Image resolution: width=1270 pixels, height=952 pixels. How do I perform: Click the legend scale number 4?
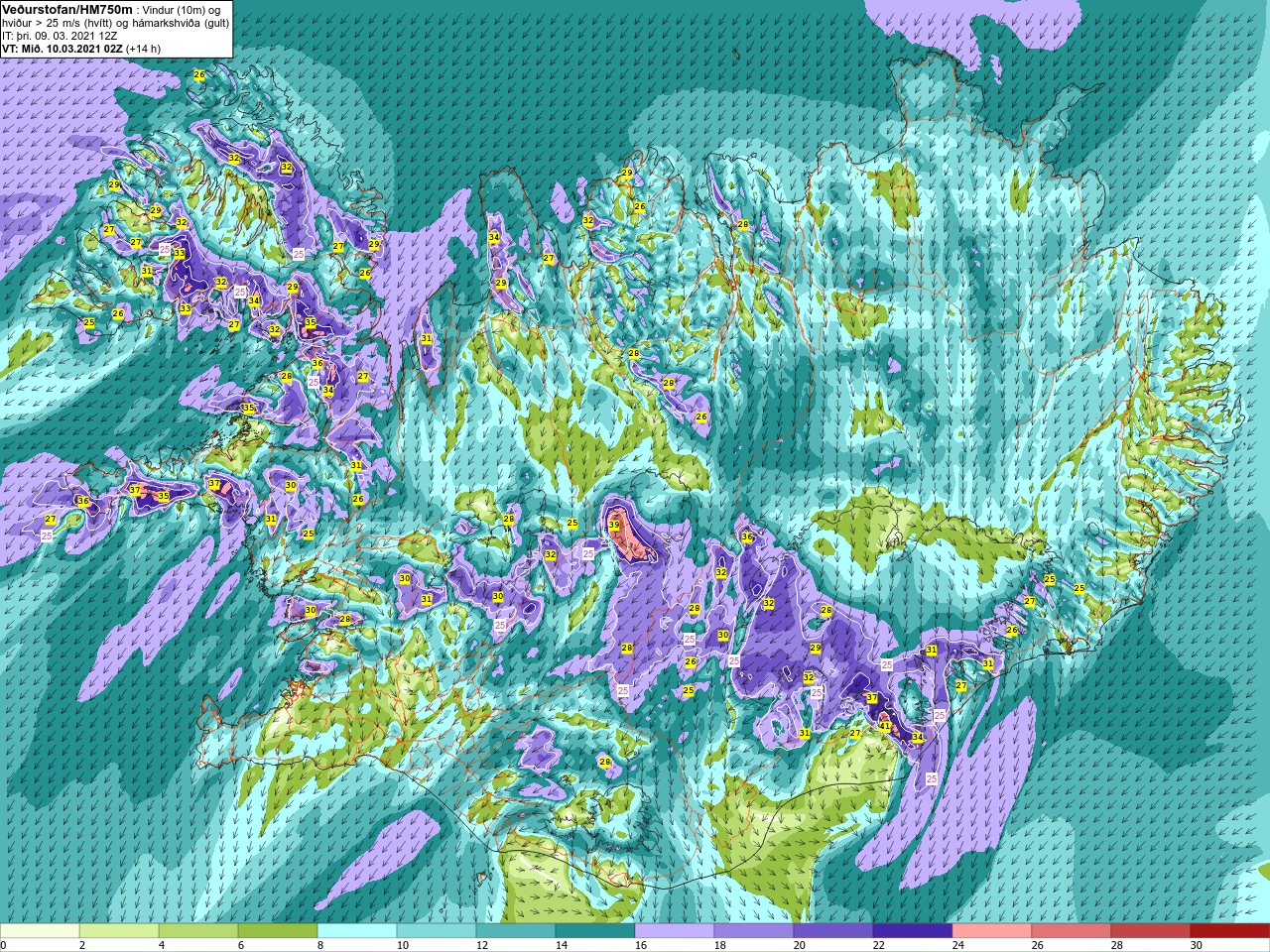pos(161,945)
